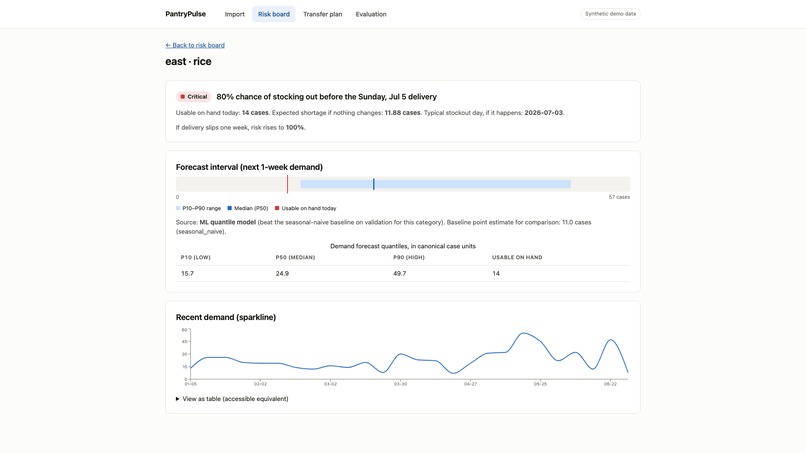Click the Forecast interval section heading
The height and width of the screenshot is (453, 806).
249,167
